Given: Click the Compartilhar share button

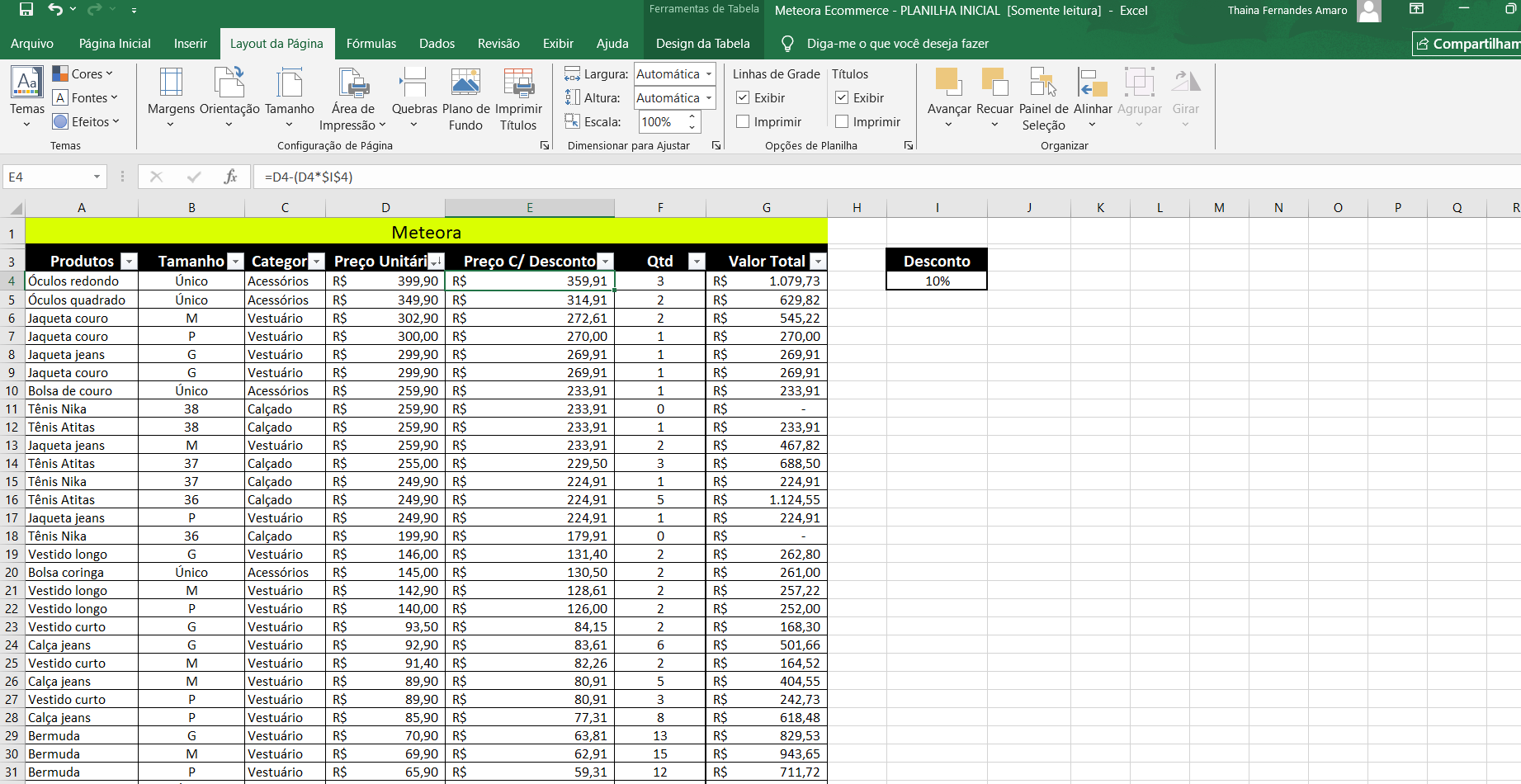Looking at the screenshot, I should click(1467, 44).
